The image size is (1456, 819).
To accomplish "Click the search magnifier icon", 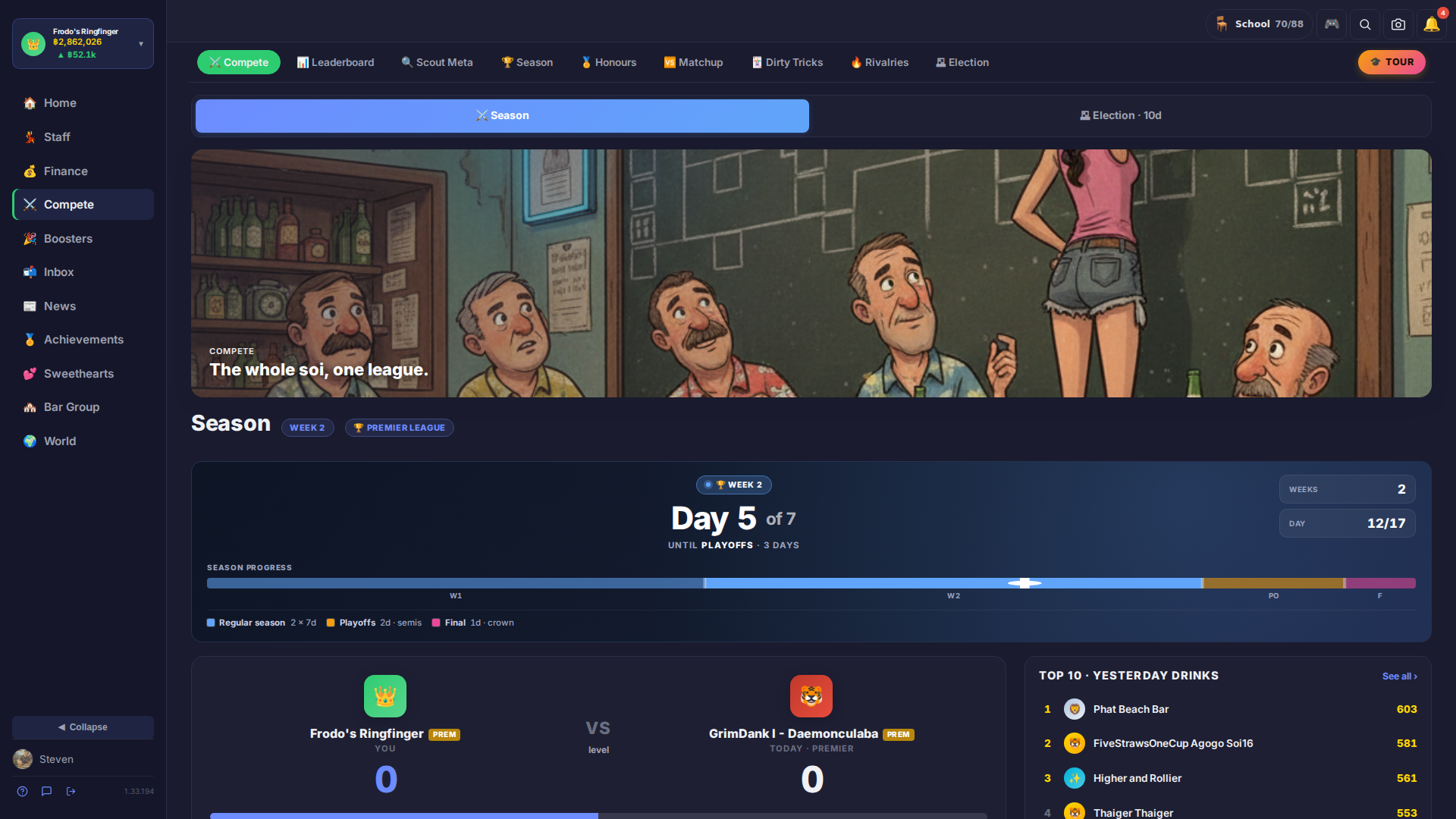I will point(1365,24).
